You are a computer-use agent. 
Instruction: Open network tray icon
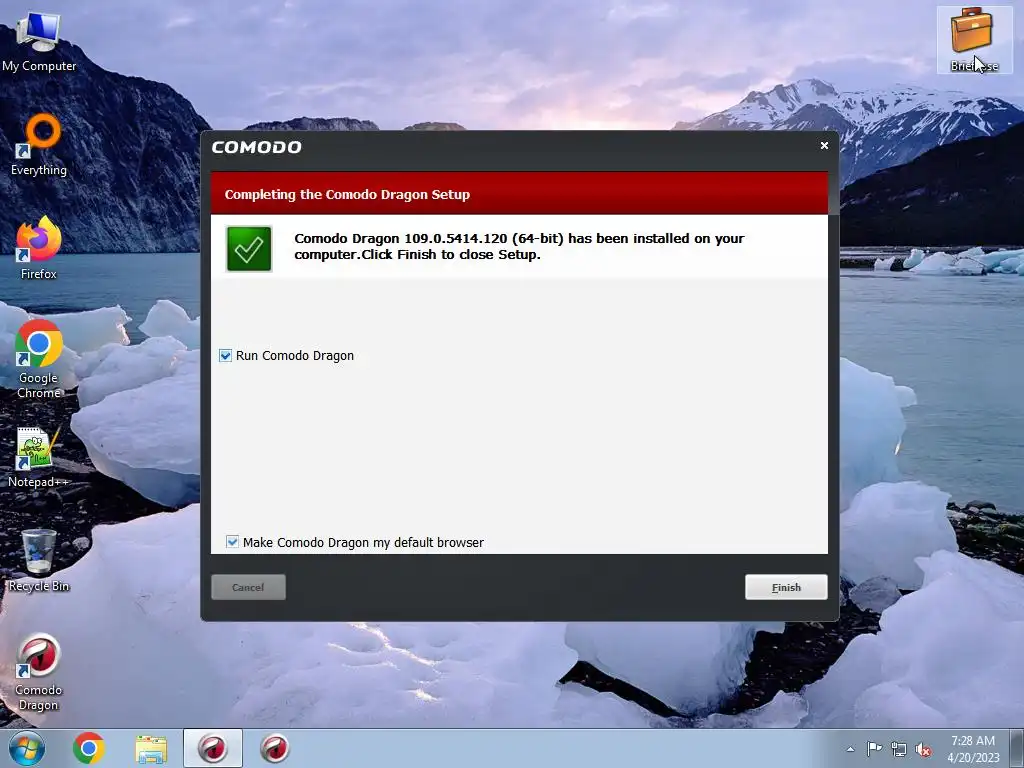[x=899, y=750]
